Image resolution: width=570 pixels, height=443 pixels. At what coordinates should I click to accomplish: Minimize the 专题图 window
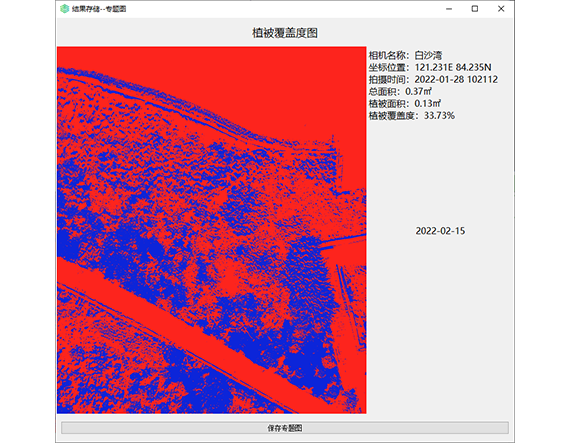[449, 9]
